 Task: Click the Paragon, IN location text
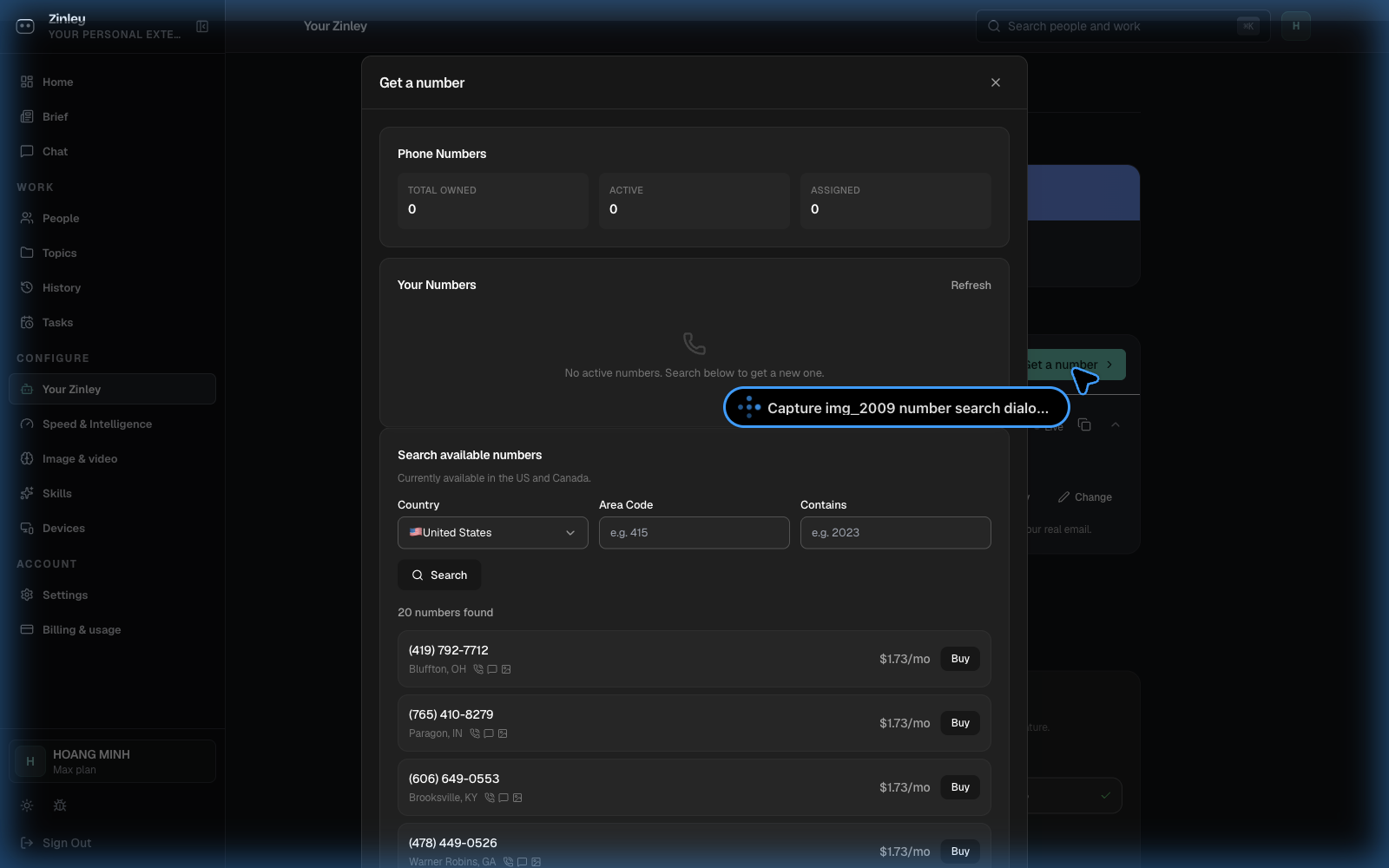[x=436, y=733]
